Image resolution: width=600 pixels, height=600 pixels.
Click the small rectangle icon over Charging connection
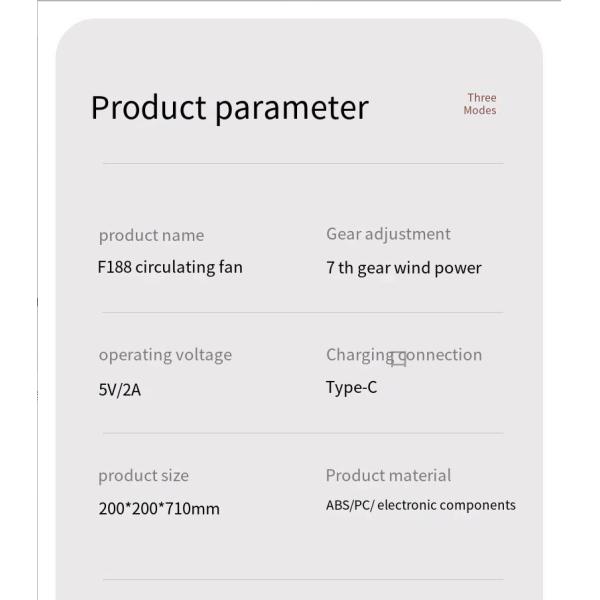click(x=399, y=359)
